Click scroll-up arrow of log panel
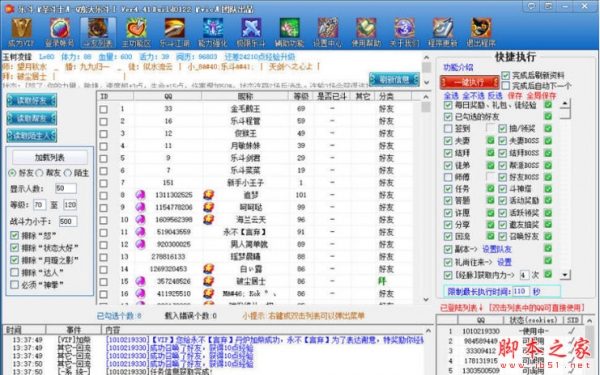 (x=428, y=331)
